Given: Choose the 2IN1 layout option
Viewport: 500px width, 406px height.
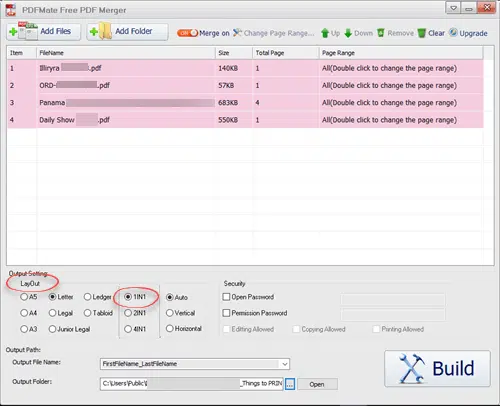Looking at the screenshot, I should [x=128, y=313].
